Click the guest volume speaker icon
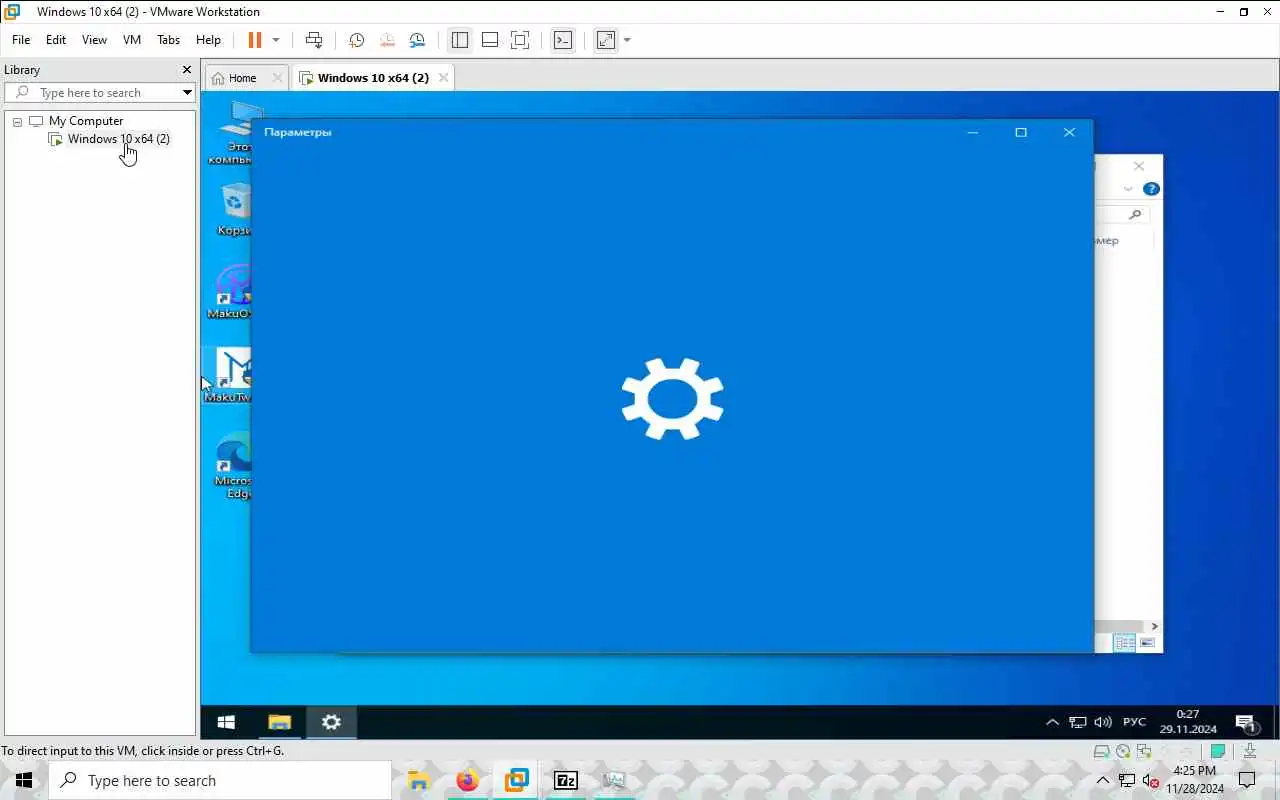 (1103, 722)
